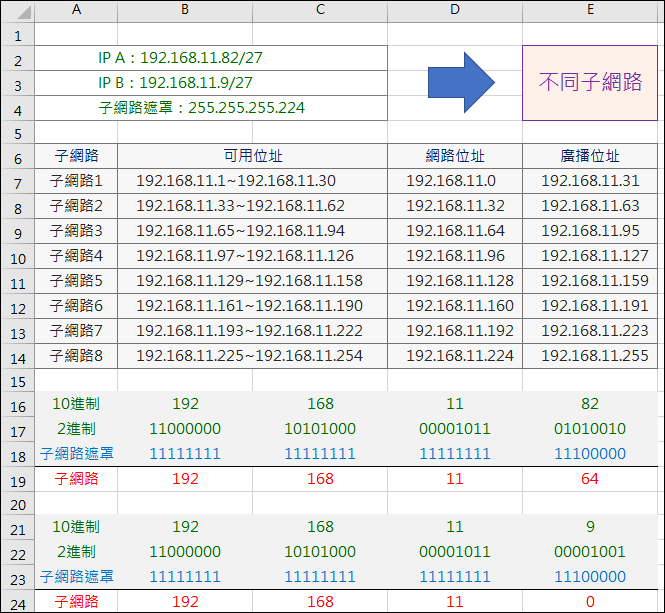Select broadcast address 192.168.11.31

[590, 181]
